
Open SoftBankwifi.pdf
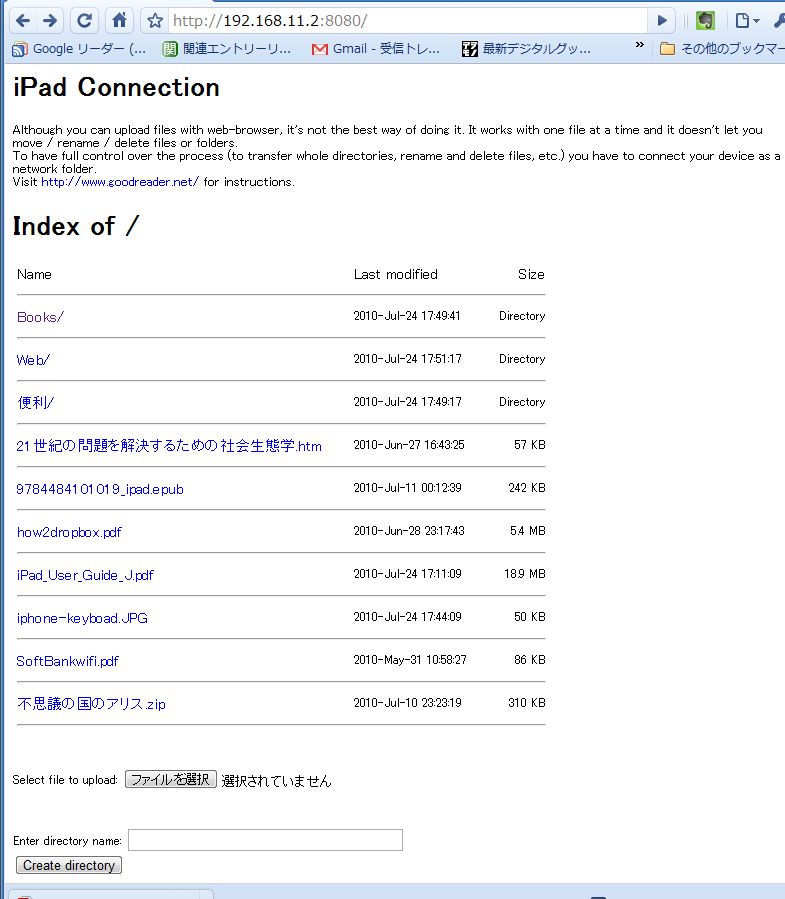coord(68,661)
